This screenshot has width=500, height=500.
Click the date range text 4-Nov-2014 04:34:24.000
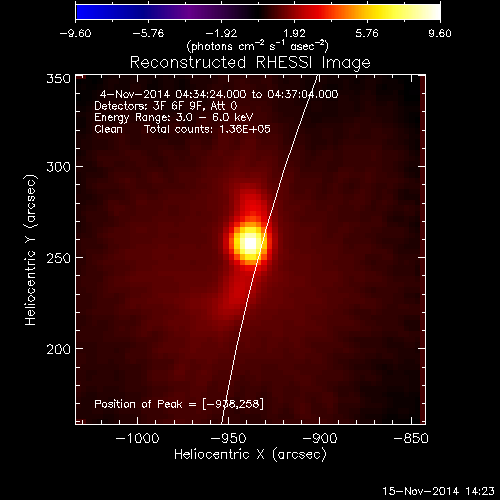coord(173,94)
